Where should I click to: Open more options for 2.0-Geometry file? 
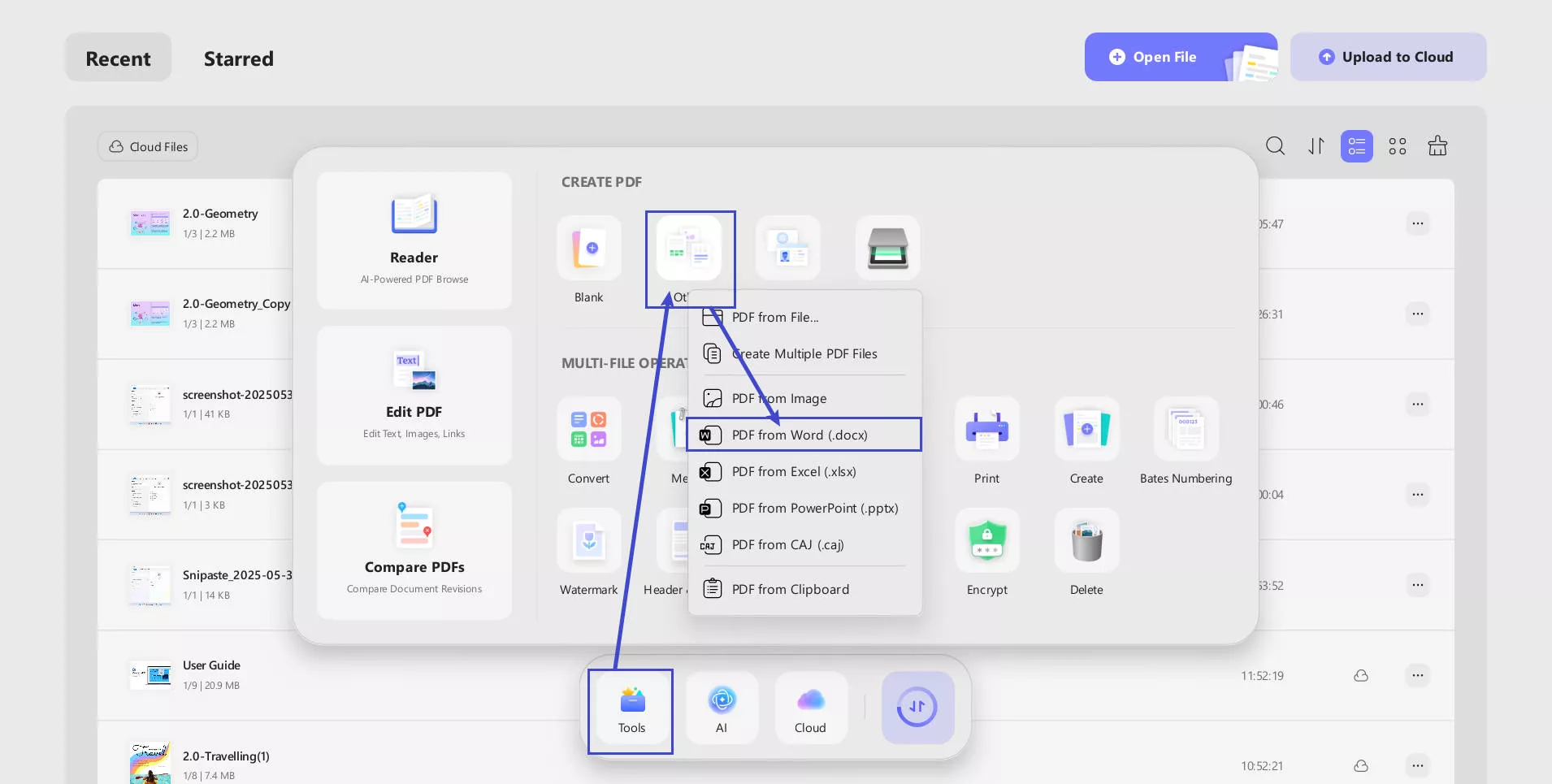(1417, 223)
